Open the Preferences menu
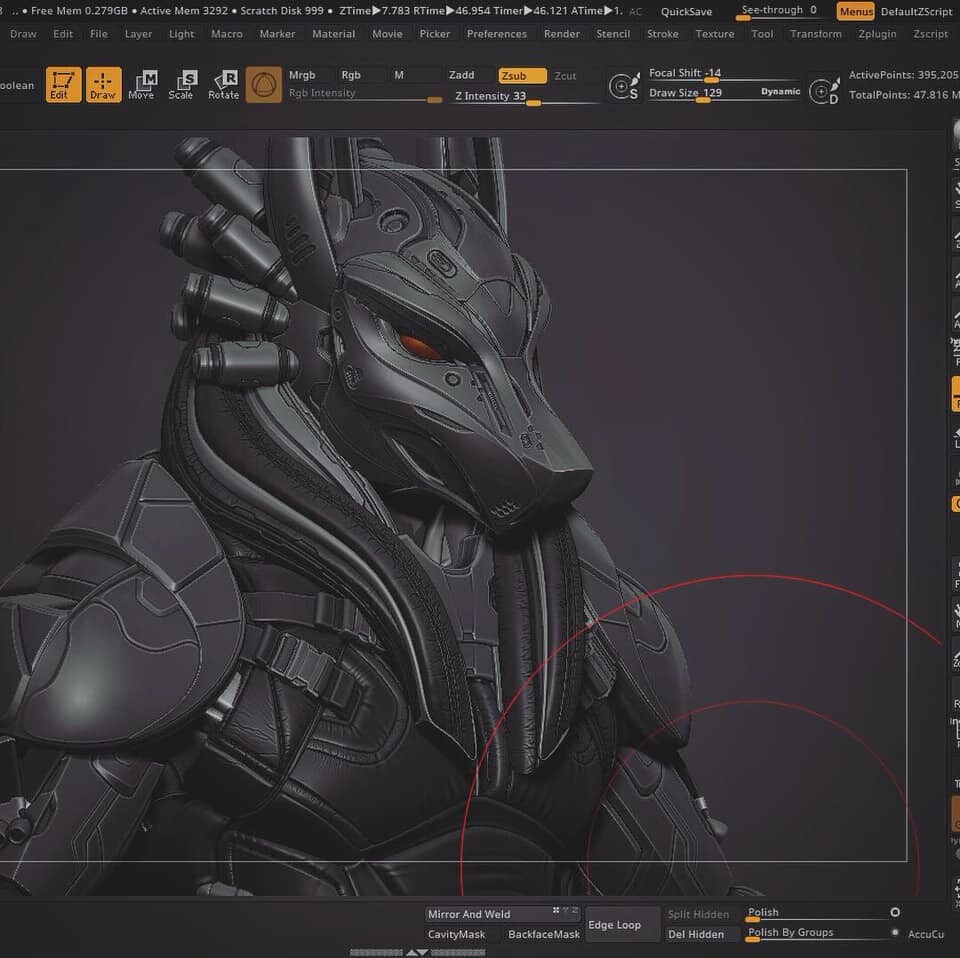Screen dimensions: 960x958 (497, 34)
